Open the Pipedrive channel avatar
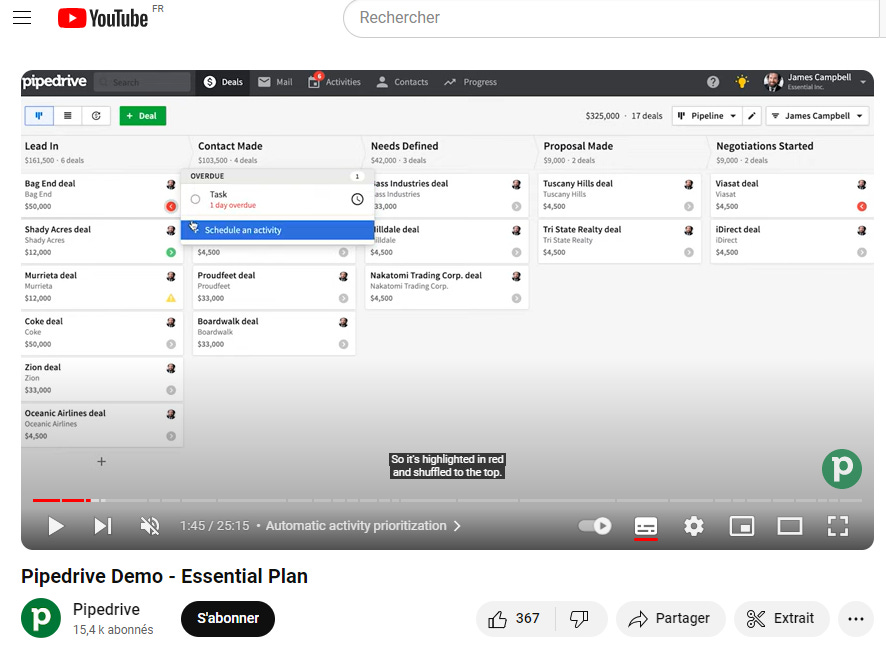The image size is (886, 652). click(41, 618)
